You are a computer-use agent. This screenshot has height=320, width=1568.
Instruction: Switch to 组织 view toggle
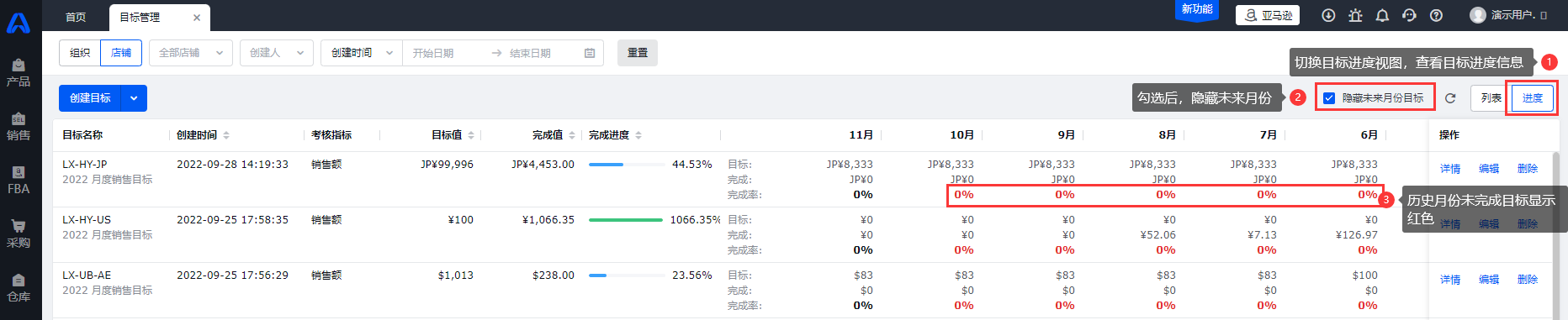80,53
